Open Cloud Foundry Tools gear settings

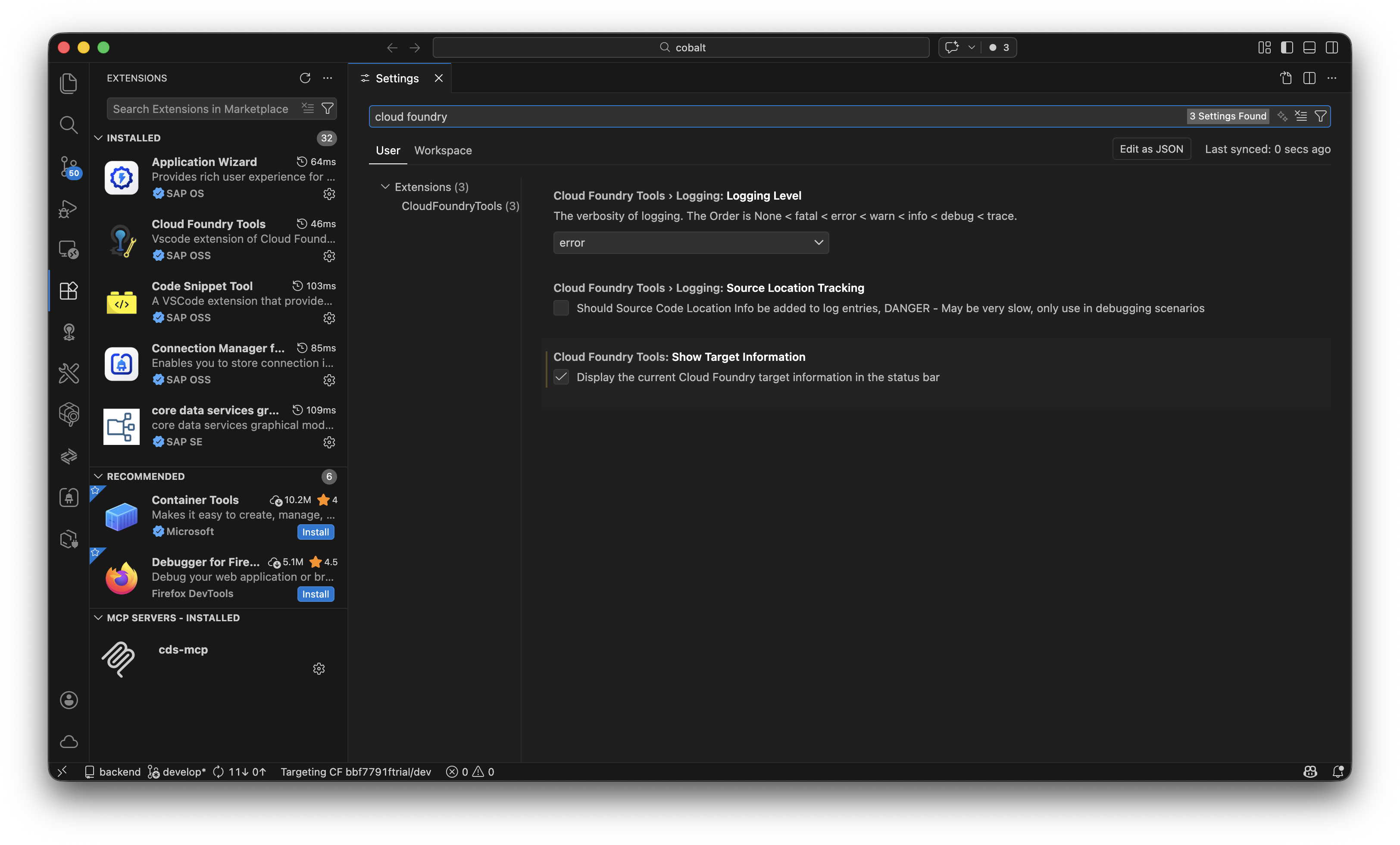point(329,256)
